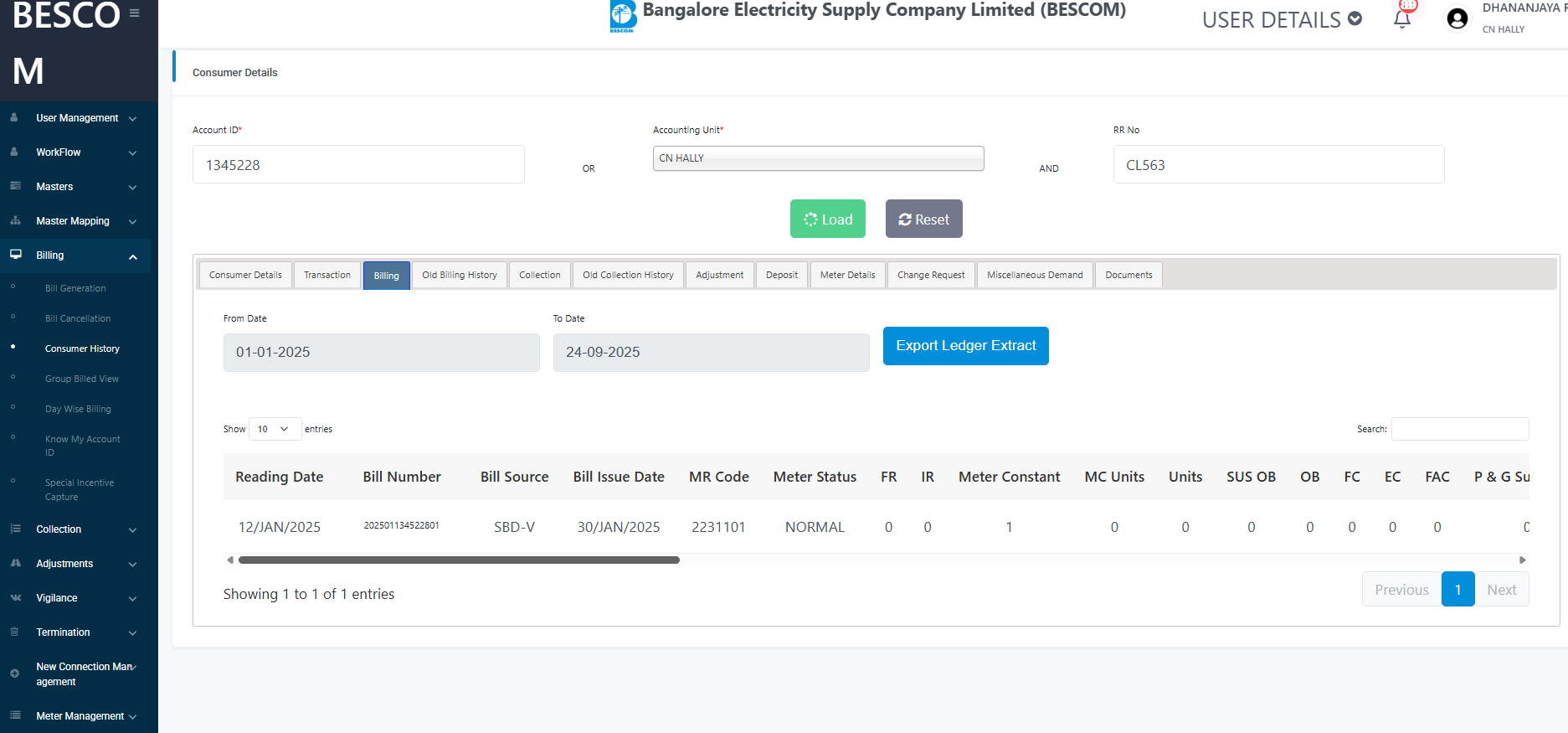1568x733 pixels.
Task: Open the Deposit tab
Action: pos(782,275)
